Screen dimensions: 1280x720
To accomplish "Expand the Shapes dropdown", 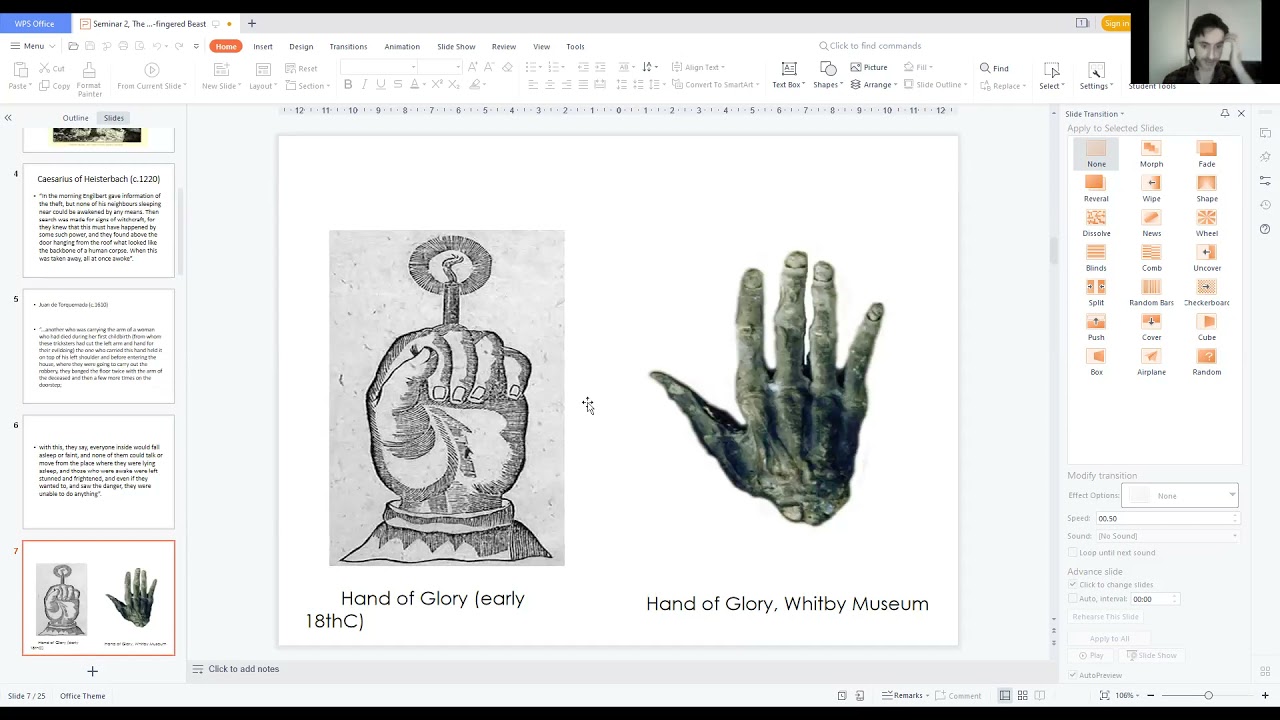I will 828,85.
